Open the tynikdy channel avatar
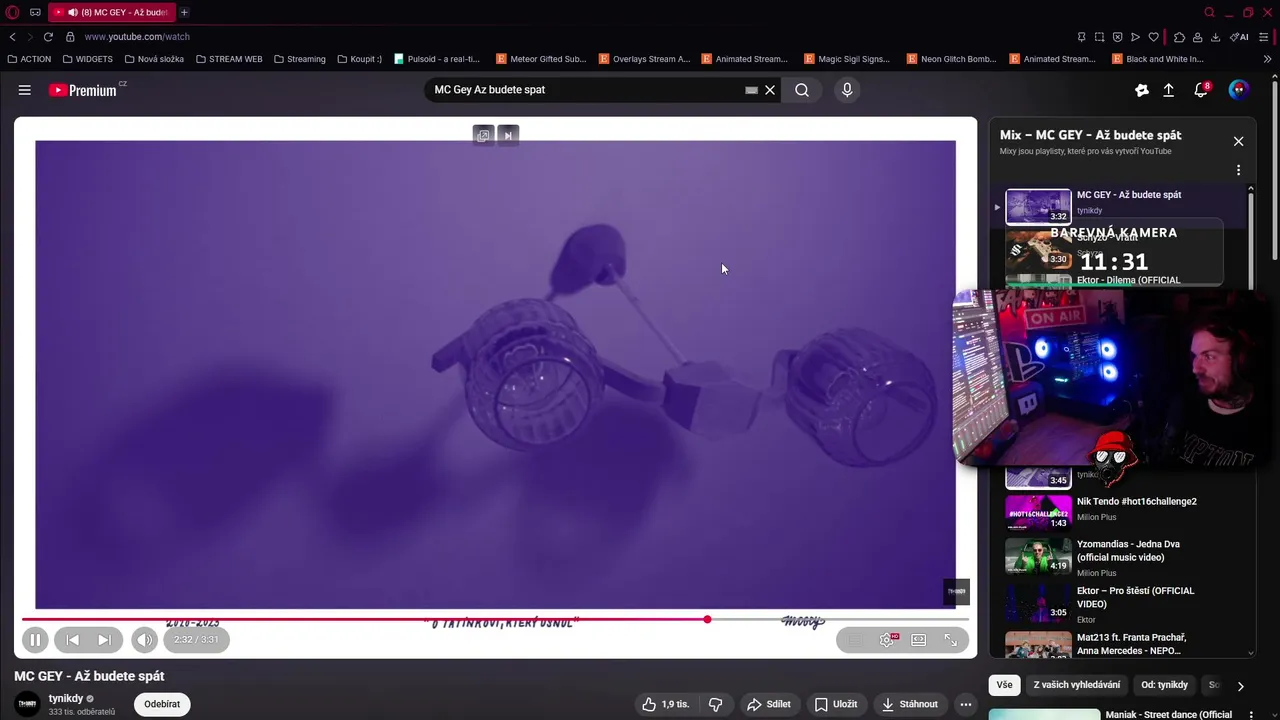Image resolution: width=1280 pixels, height=720 pixels. (x=28, y=704)
